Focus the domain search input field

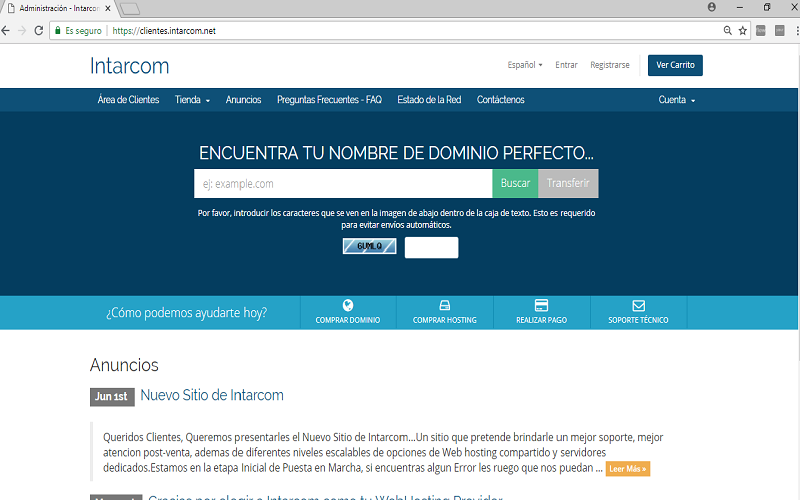point(343,183)
